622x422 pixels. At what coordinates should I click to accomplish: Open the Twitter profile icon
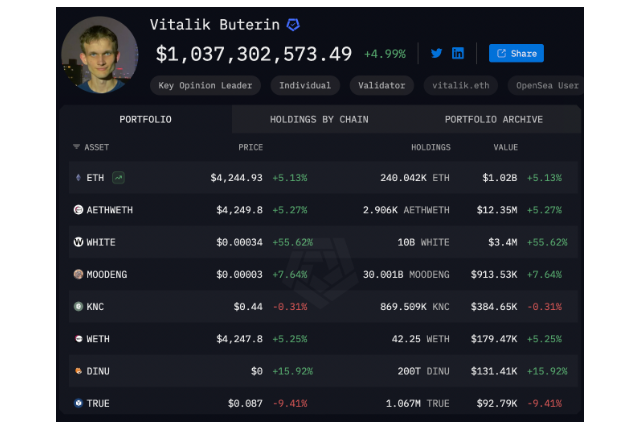tap(437, 53)
